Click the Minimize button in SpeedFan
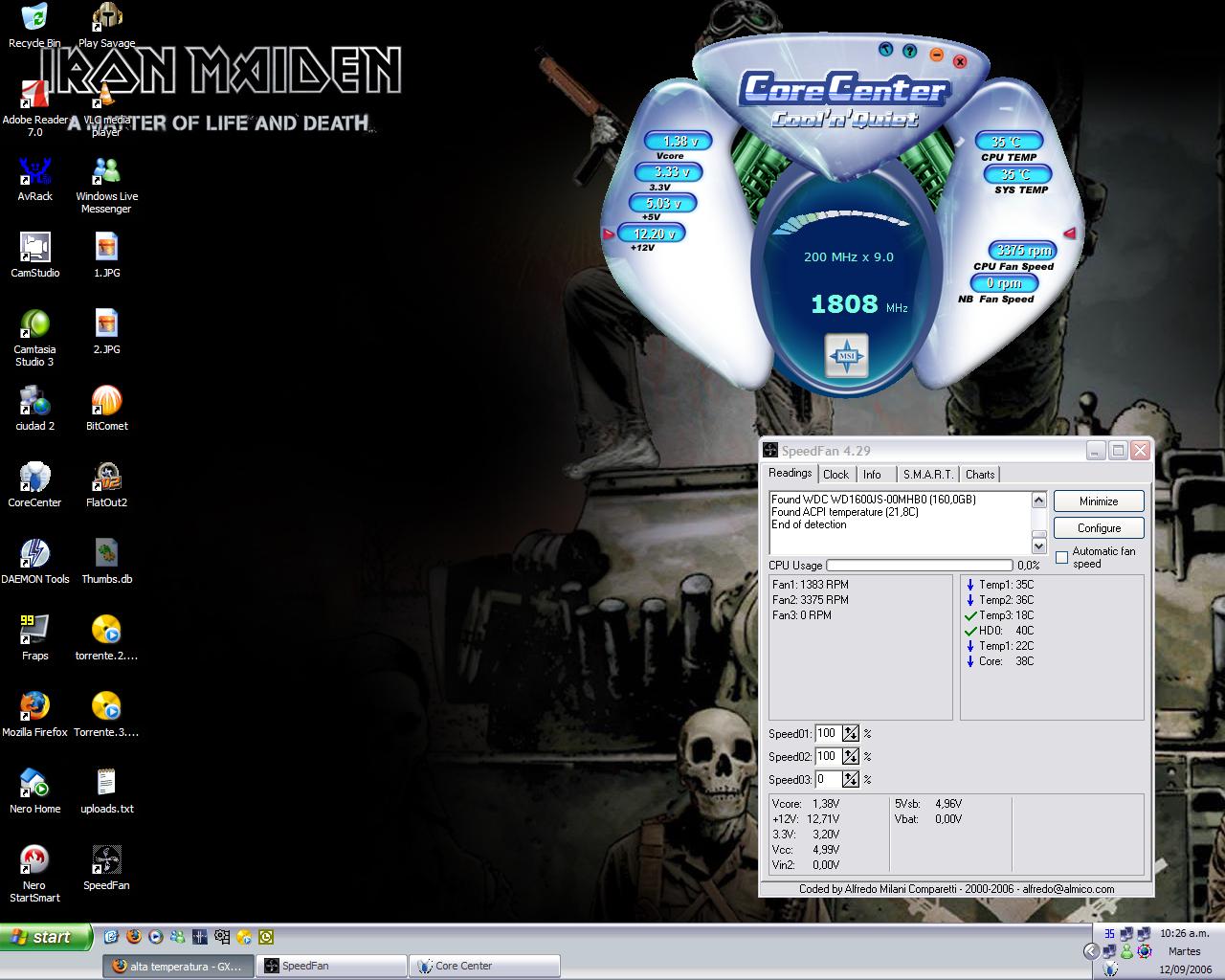This screenshot has width=1225, height=980. (1099, 501)
